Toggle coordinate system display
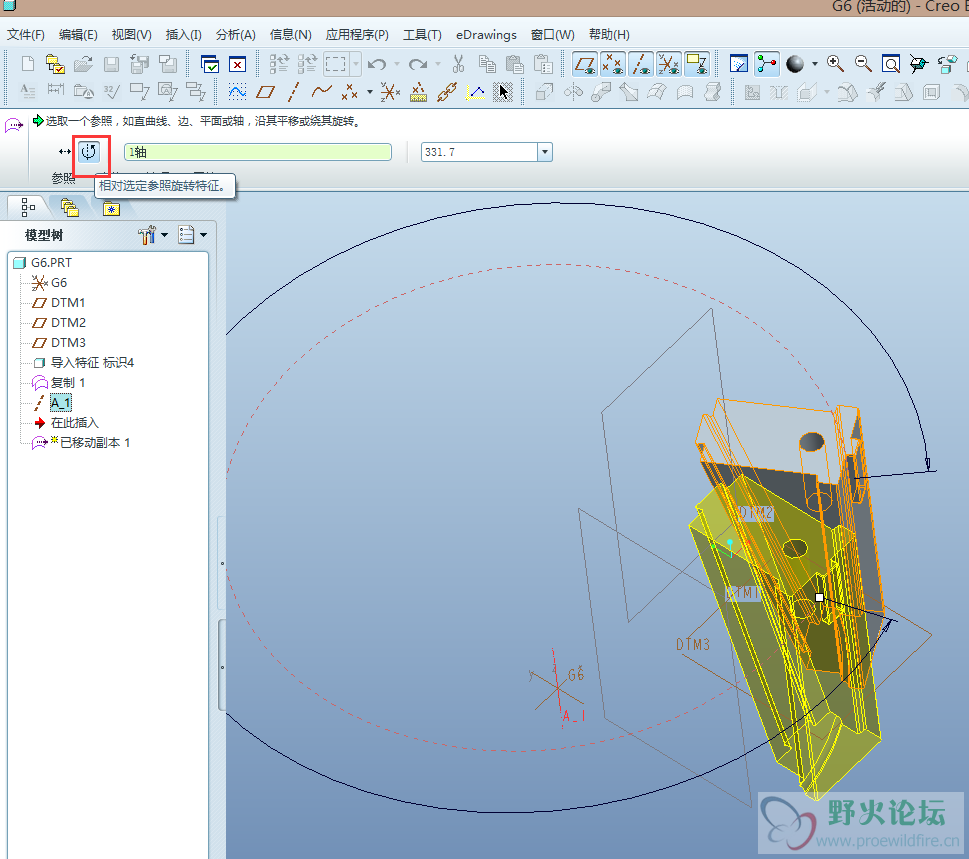 click(669, 64)
